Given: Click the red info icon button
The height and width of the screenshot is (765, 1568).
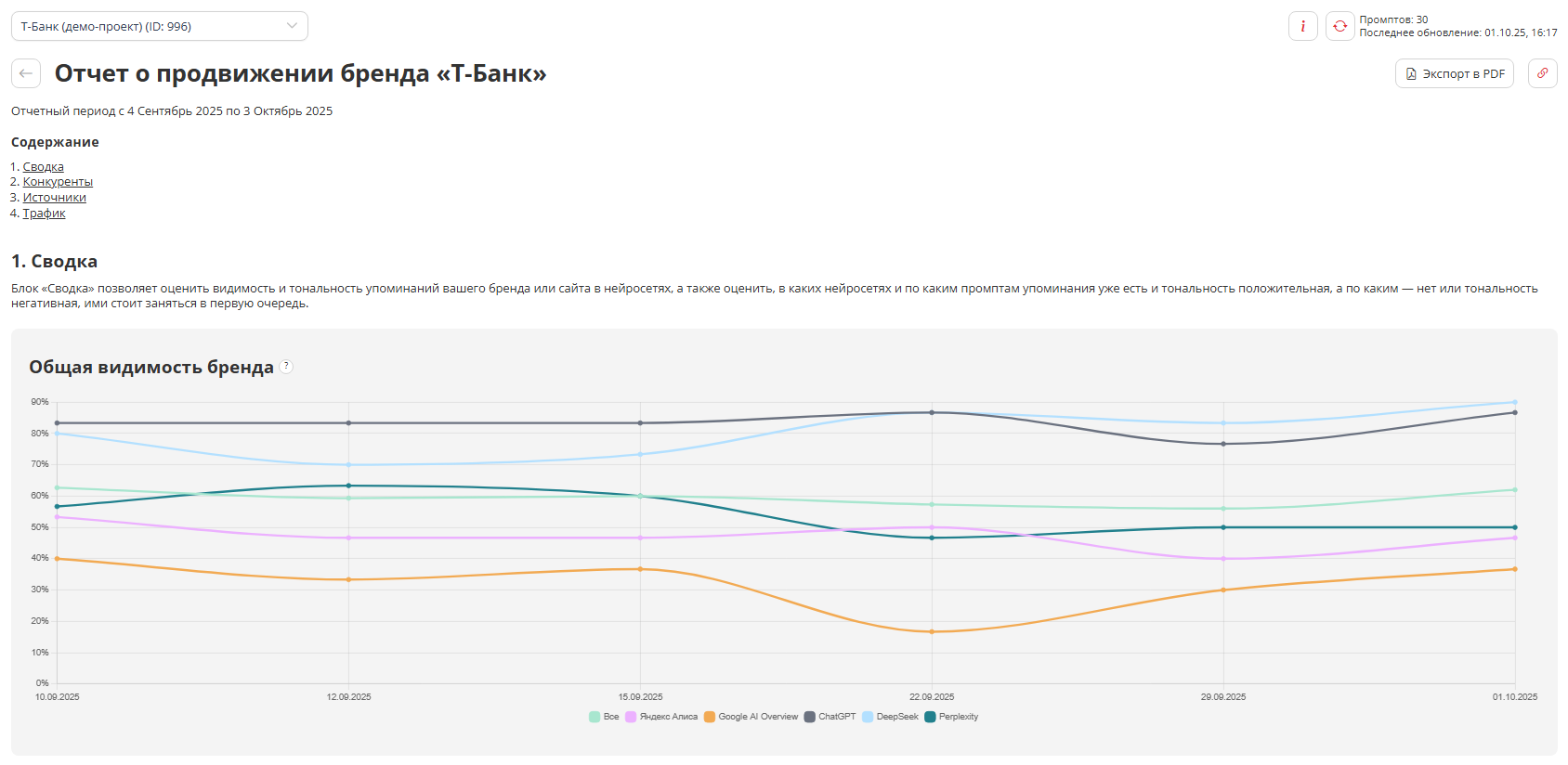Looking at the screenshot, I should pyautogui.click(x=1302, y=26).
